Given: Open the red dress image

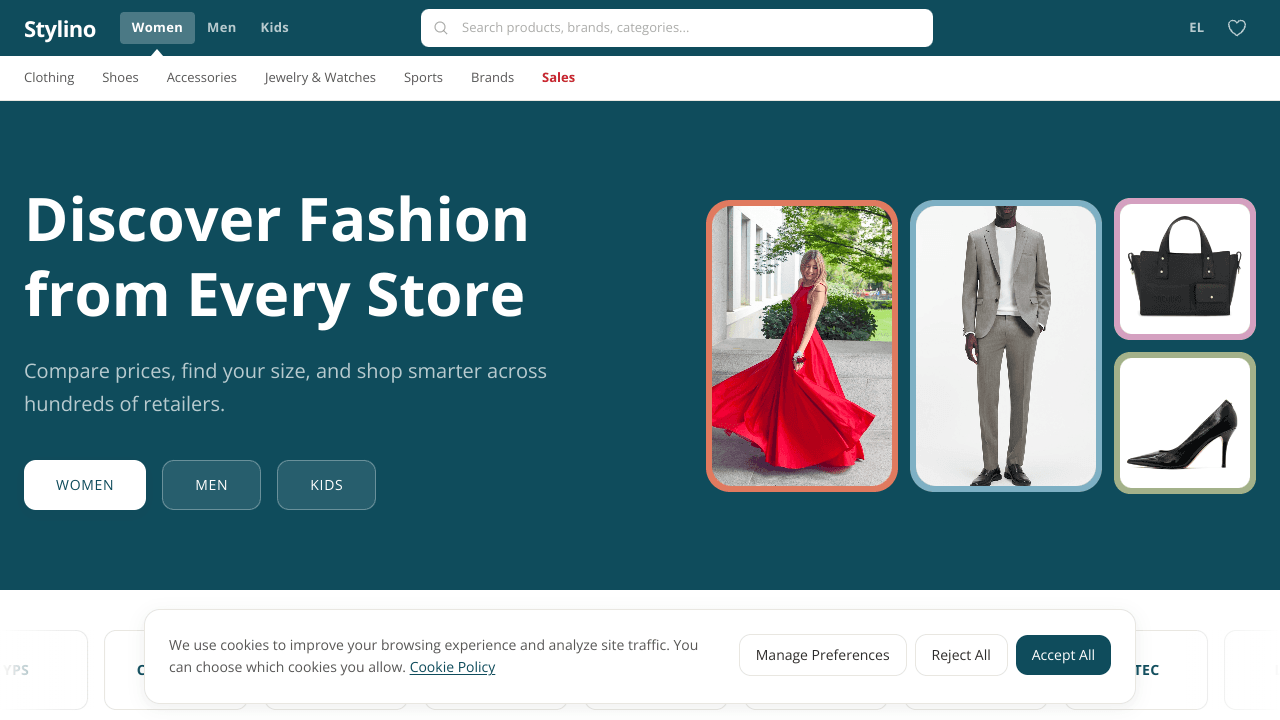Looking at the screenshot, I should tap(802, 346).
